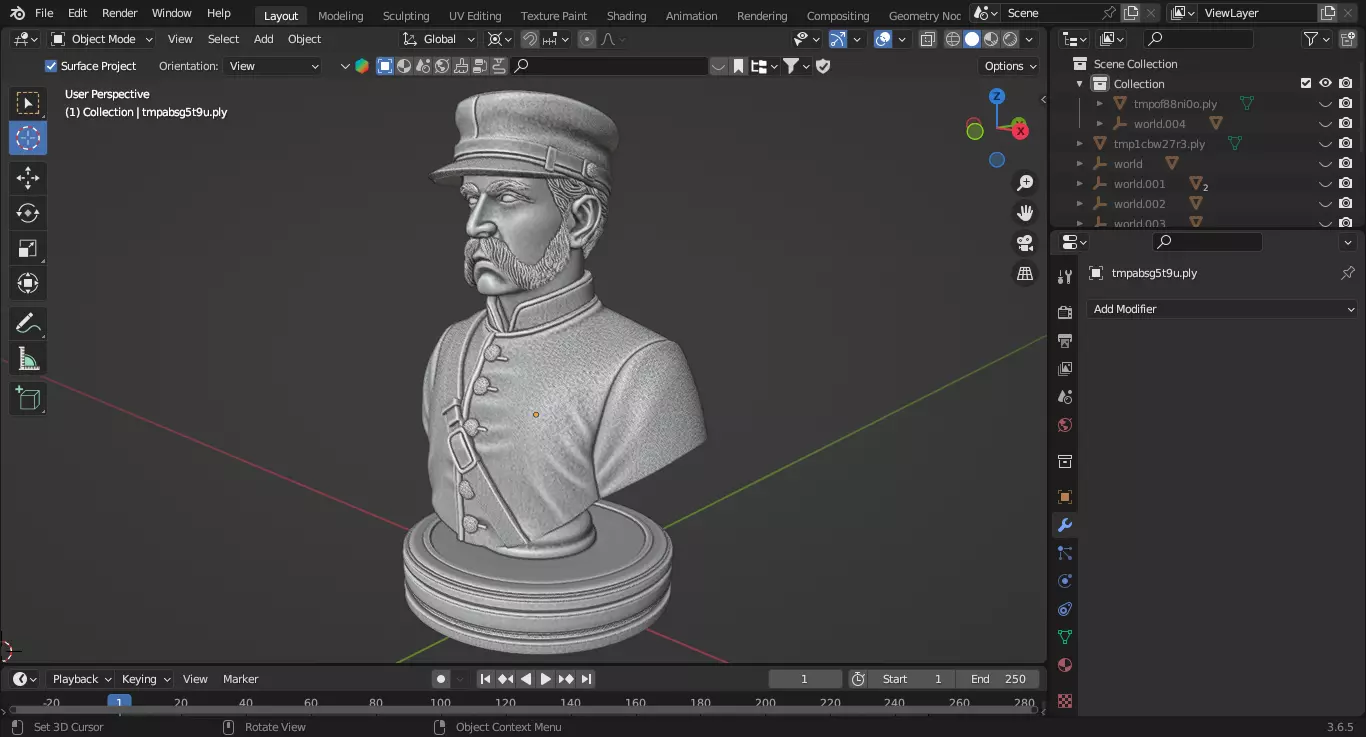1366x737 pixels.
Task: Open the World properties tab
Action: 1065,425
